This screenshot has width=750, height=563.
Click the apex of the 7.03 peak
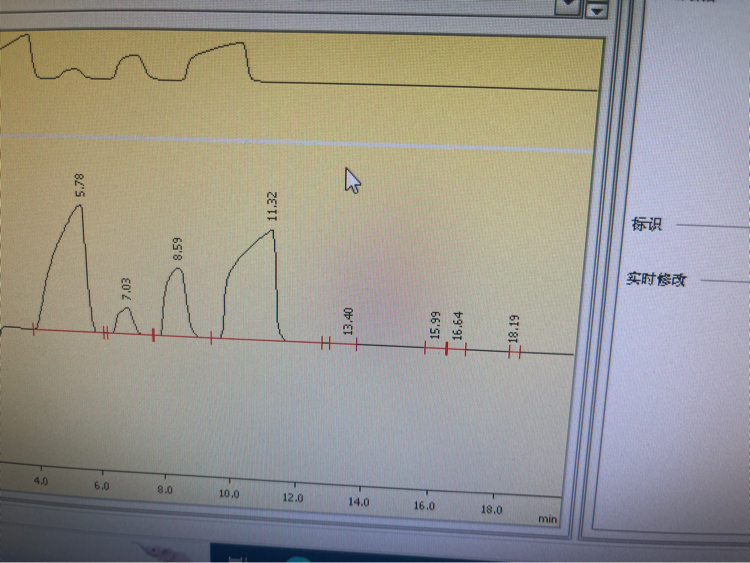coord(127,309)
